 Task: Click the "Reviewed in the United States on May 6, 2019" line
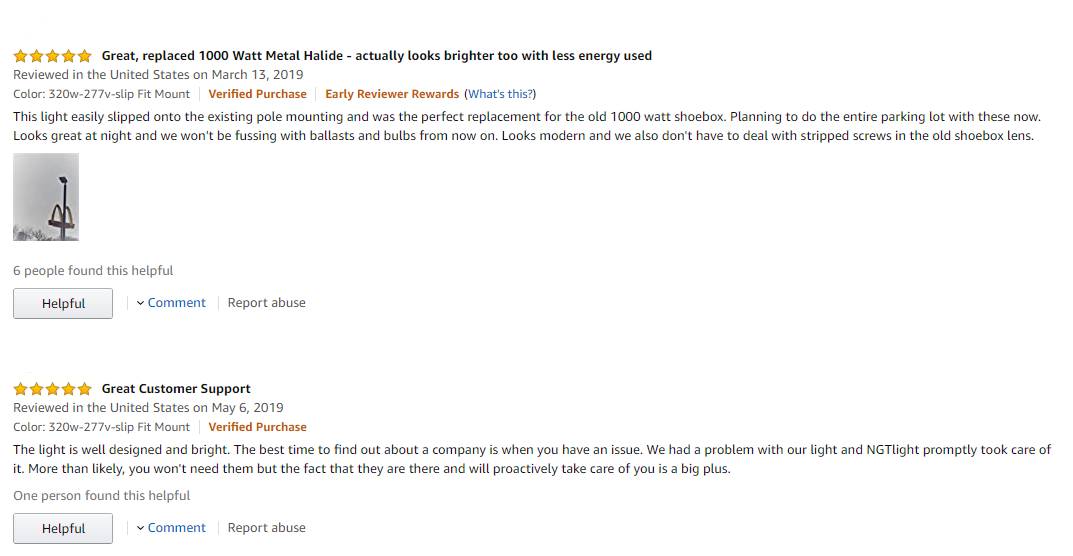(148, 408)
